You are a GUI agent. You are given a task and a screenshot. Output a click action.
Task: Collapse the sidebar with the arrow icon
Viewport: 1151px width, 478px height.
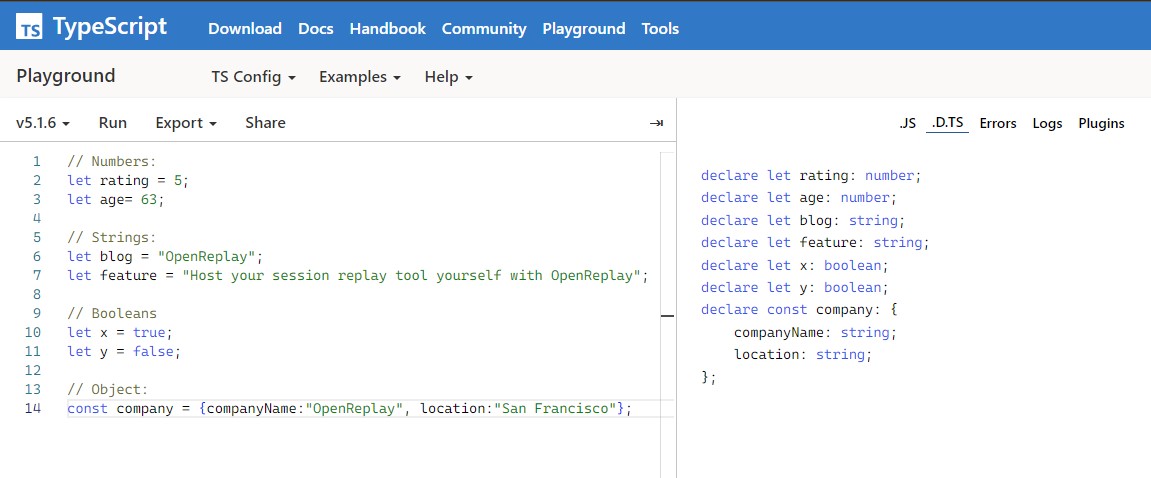coord(656,123)
